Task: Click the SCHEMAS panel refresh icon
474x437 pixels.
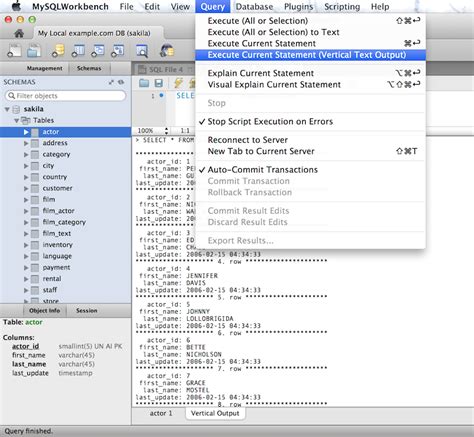Action: click(121, 82)
